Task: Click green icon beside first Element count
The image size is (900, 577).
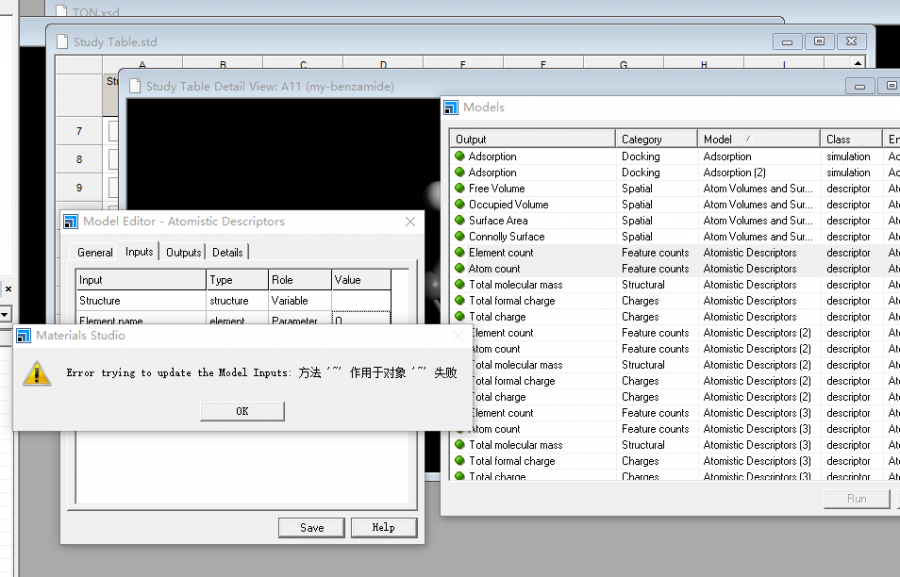Action: tap(460, 252)
